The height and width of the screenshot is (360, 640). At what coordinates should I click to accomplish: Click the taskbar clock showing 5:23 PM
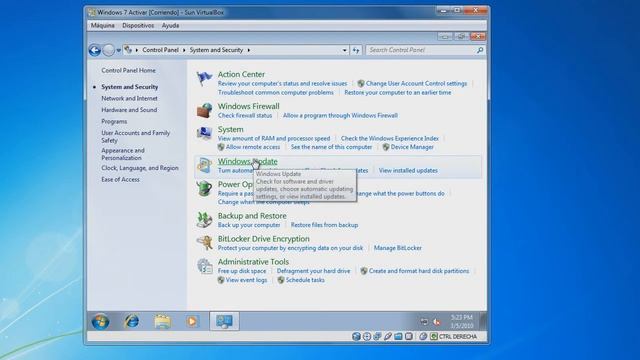click(x=462, y=321)
